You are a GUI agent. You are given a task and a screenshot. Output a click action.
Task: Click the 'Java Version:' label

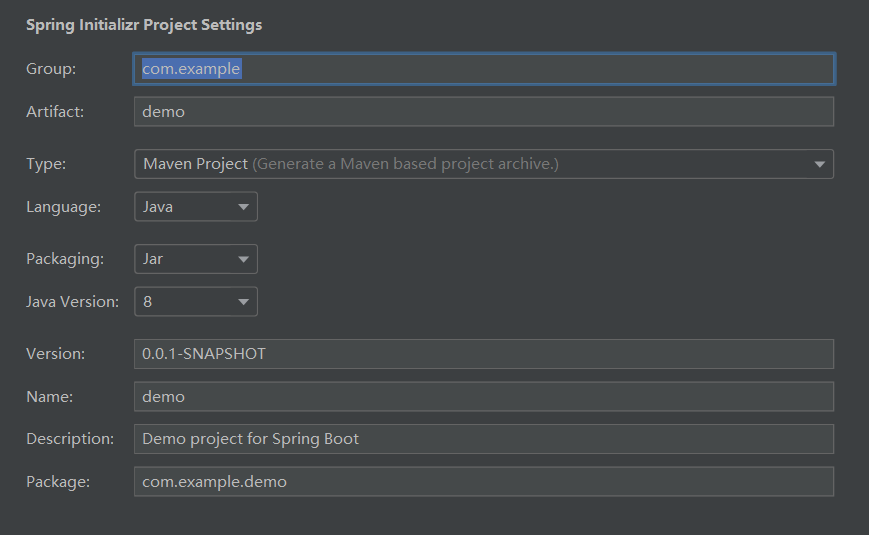[73, 301]
